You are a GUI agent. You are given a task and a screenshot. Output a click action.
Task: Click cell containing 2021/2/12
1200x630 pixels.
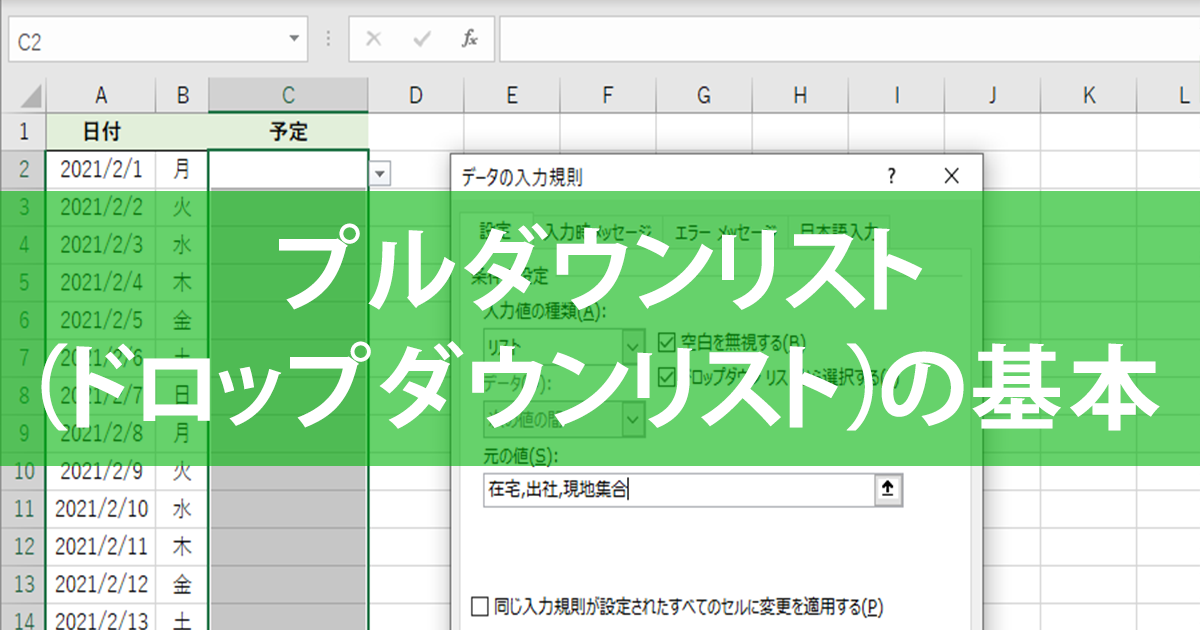click(x=101, y=584)
